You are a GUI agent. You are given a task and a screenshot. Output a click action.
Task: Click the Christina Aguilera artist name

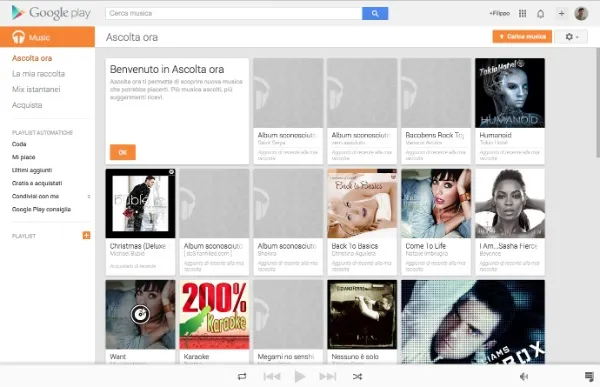(x=353, y=254)
